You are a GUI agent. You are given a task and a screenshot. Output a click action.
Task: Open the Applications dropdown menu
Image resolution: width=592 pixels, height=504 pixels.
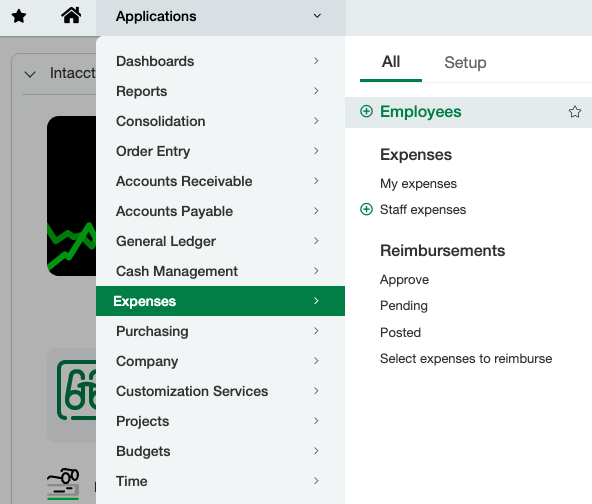point(220,16)
